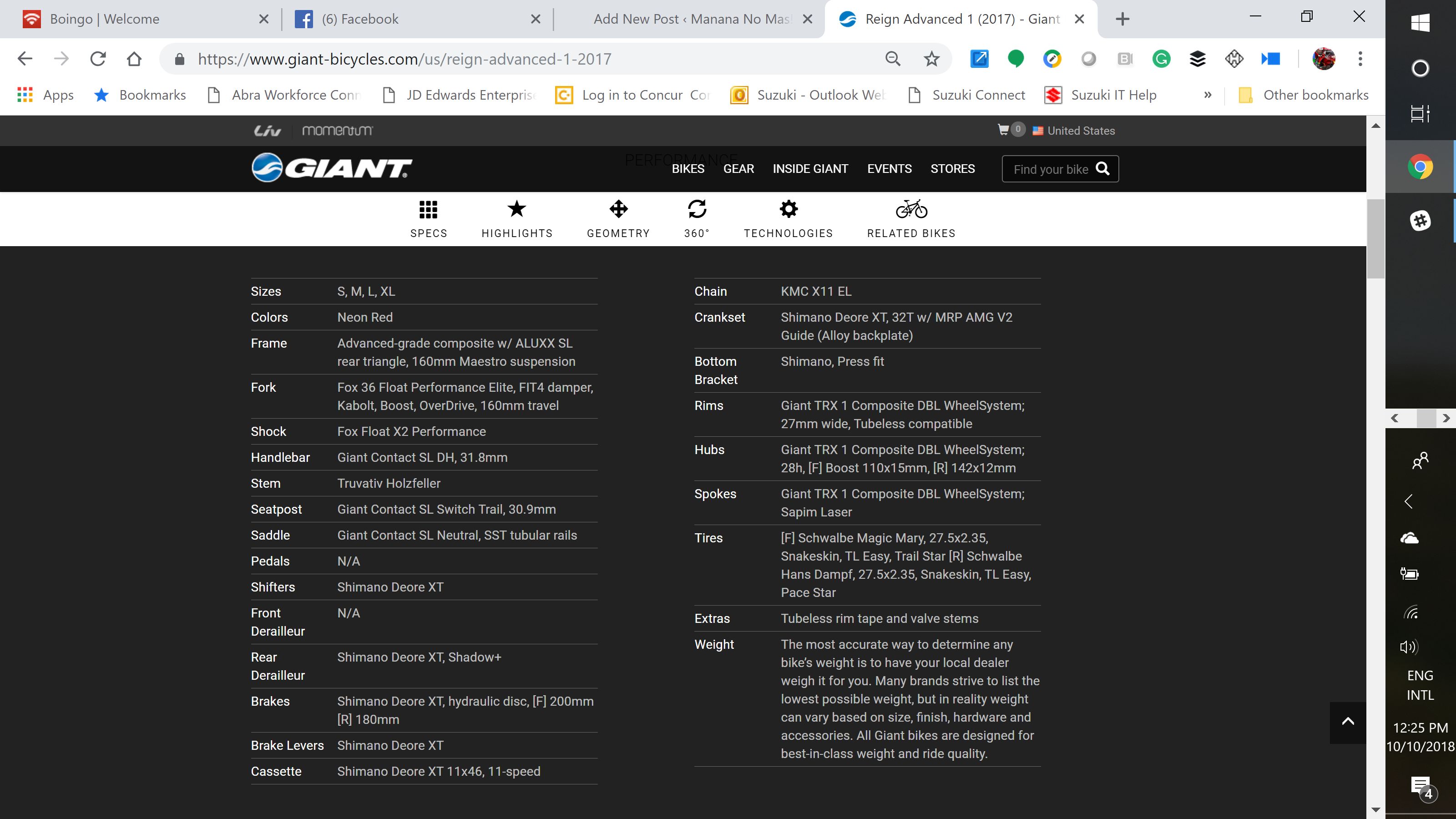
Task: Open the Grammarly extension icon
Action: pyautogui.click(x=1161, y=59)
